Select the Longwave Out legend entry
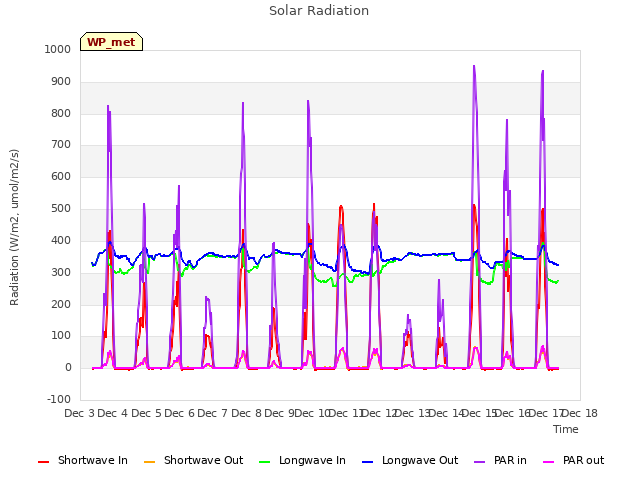This screenshot has height=480, width=640. coord(410,460)
